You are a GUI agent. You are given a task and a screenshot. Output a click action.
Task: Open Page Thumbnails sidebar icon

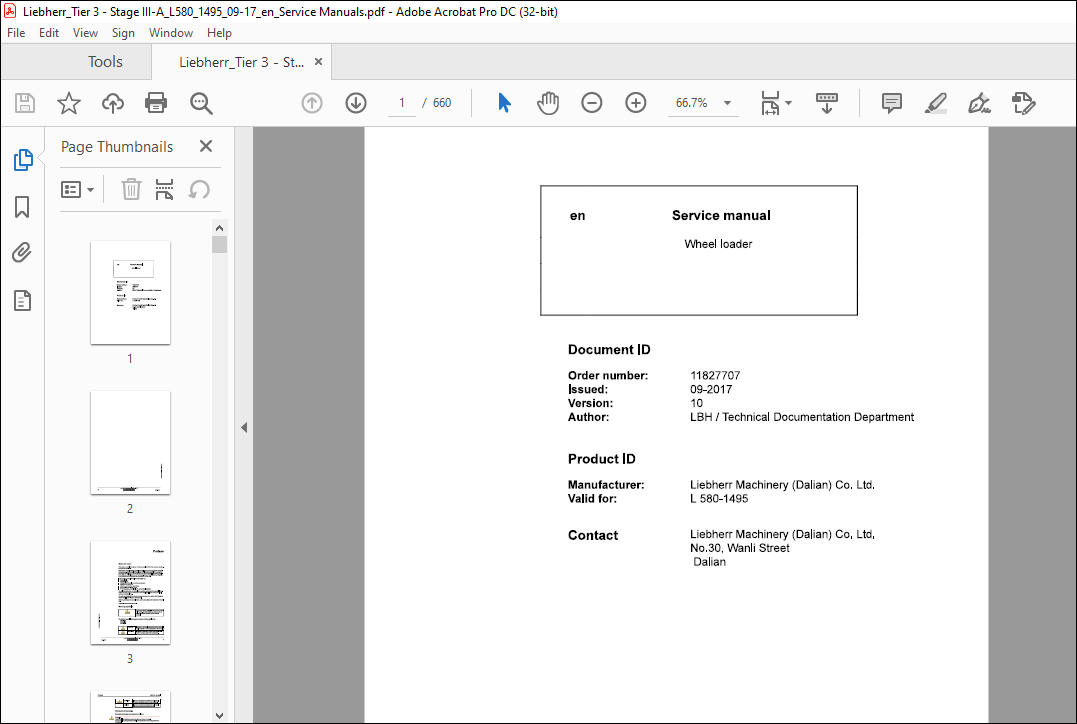click(23, 160)
